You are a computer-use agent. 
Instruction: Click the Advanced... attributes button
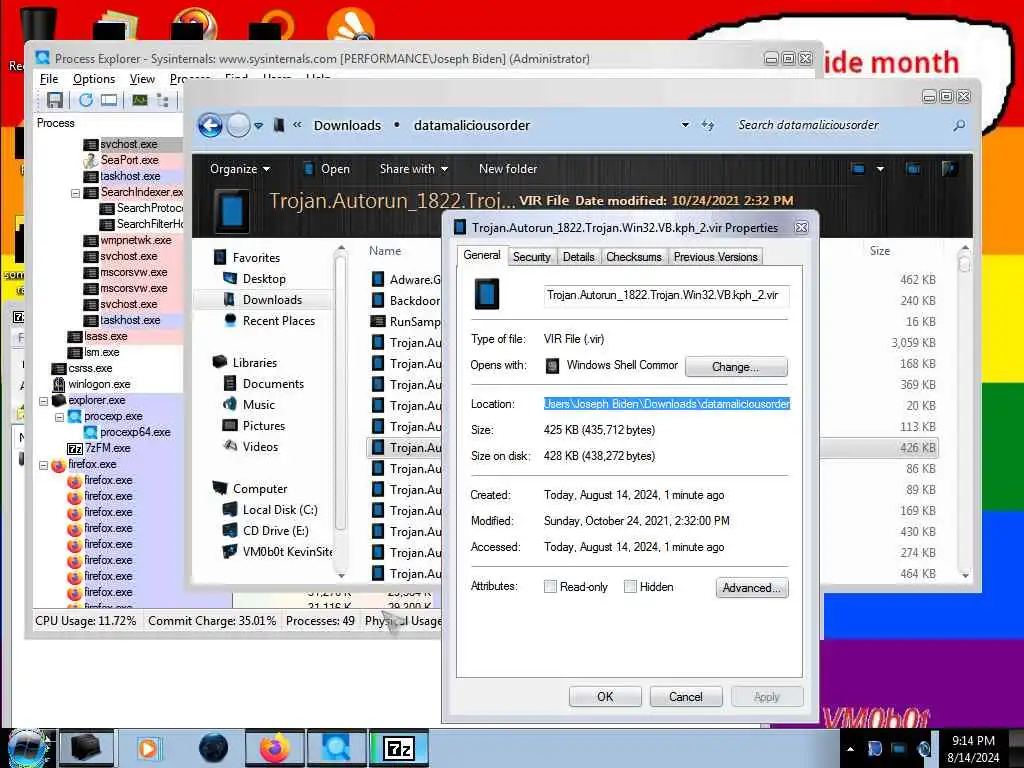pyautogui.click(x=752, y=588)
